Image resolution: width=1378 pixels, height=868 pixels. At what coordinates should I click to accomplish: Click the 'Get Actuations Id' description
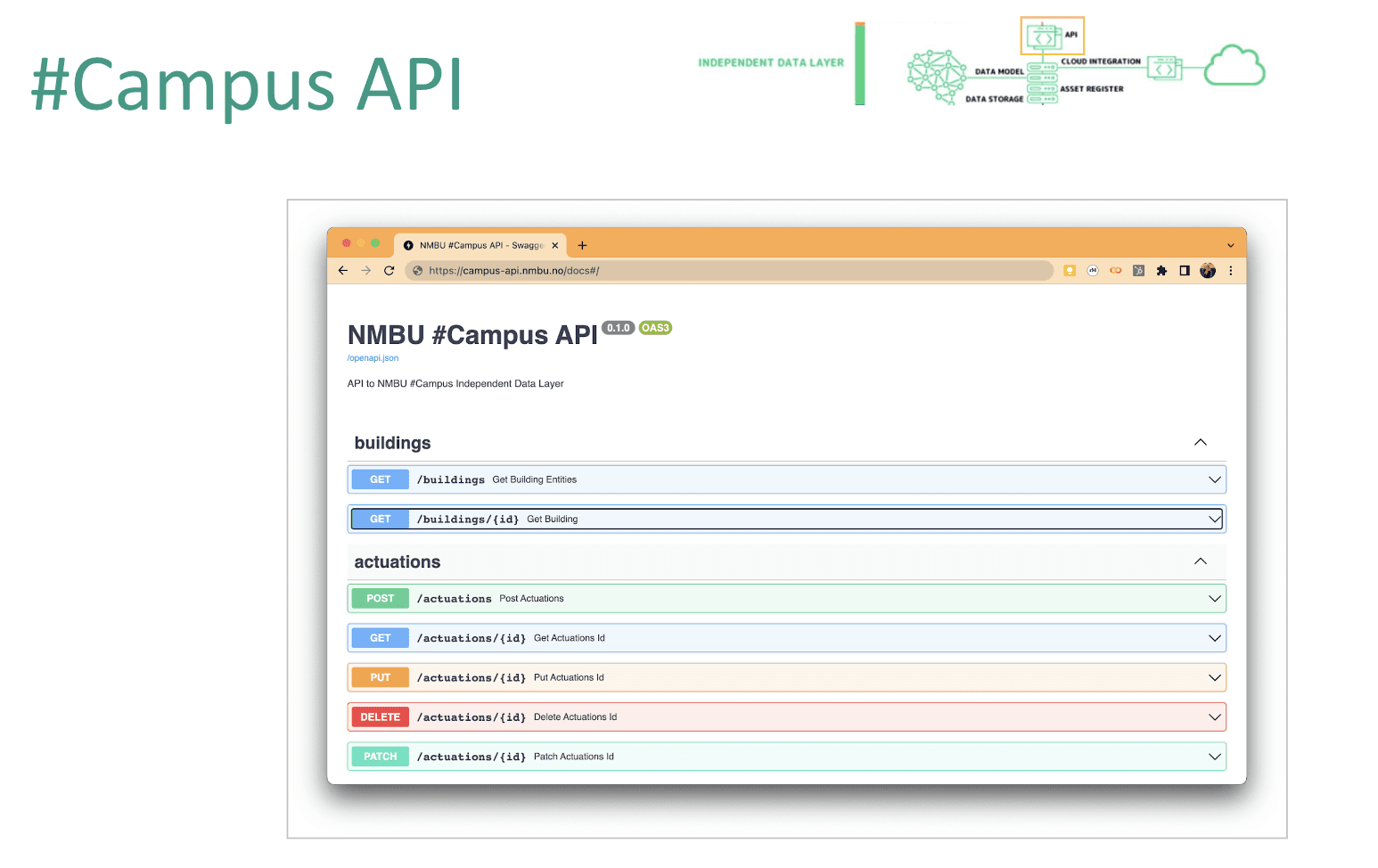(x=570, y=638)
